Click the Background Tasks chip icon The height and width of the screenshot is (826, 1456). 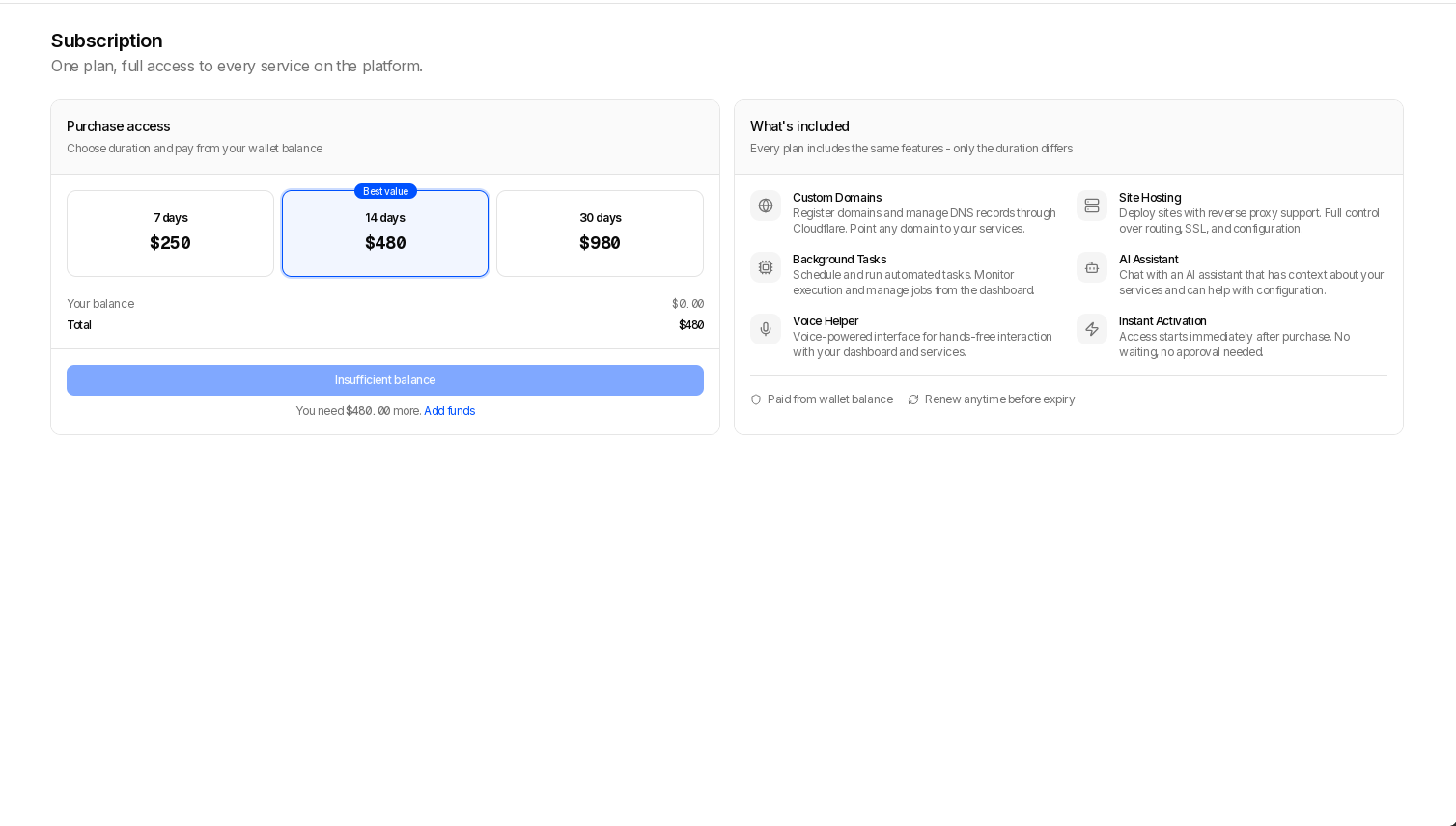766,267
